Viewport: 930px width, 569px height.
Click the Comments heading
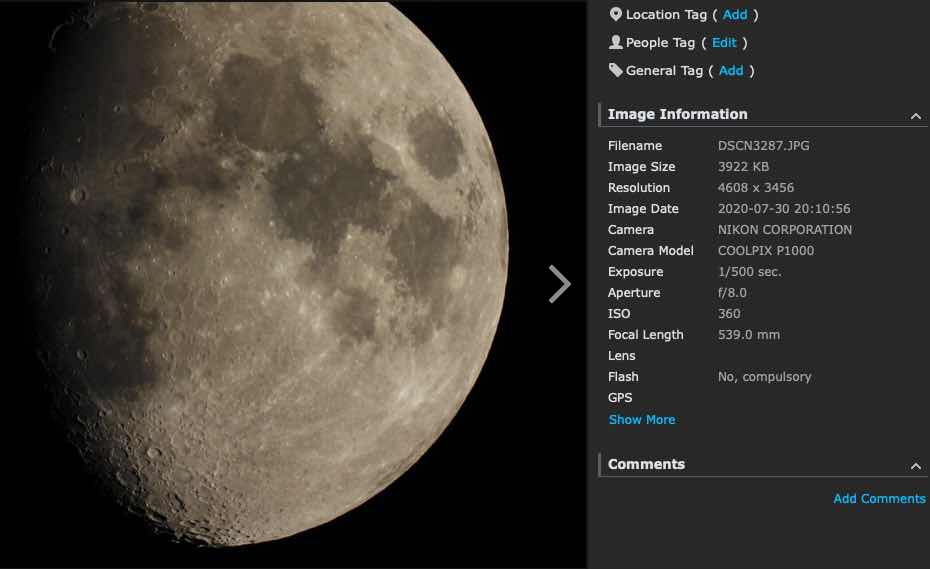click(646, 464)
